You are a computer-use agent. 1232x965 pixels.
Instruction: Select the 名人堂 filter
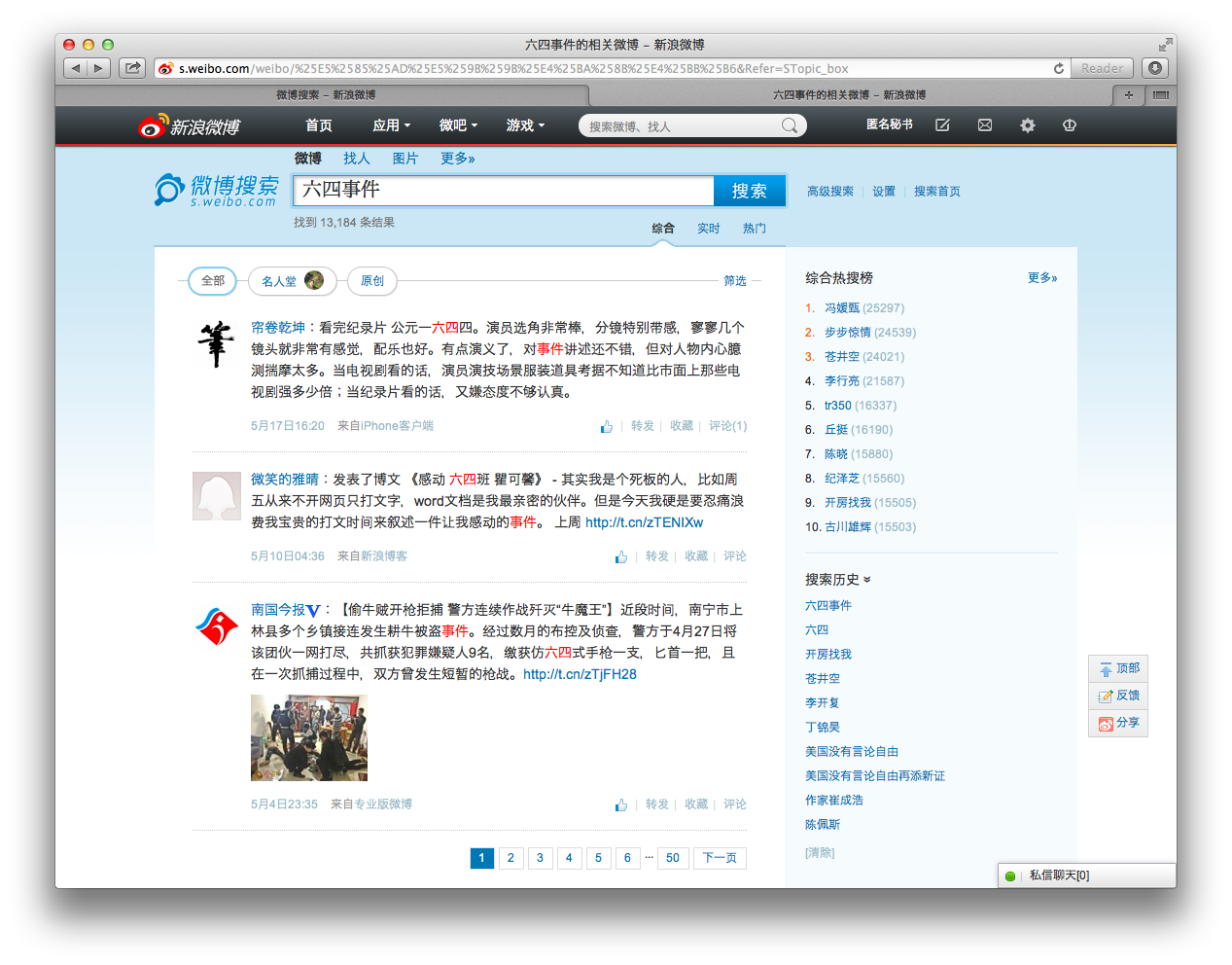tap(293, 281)
